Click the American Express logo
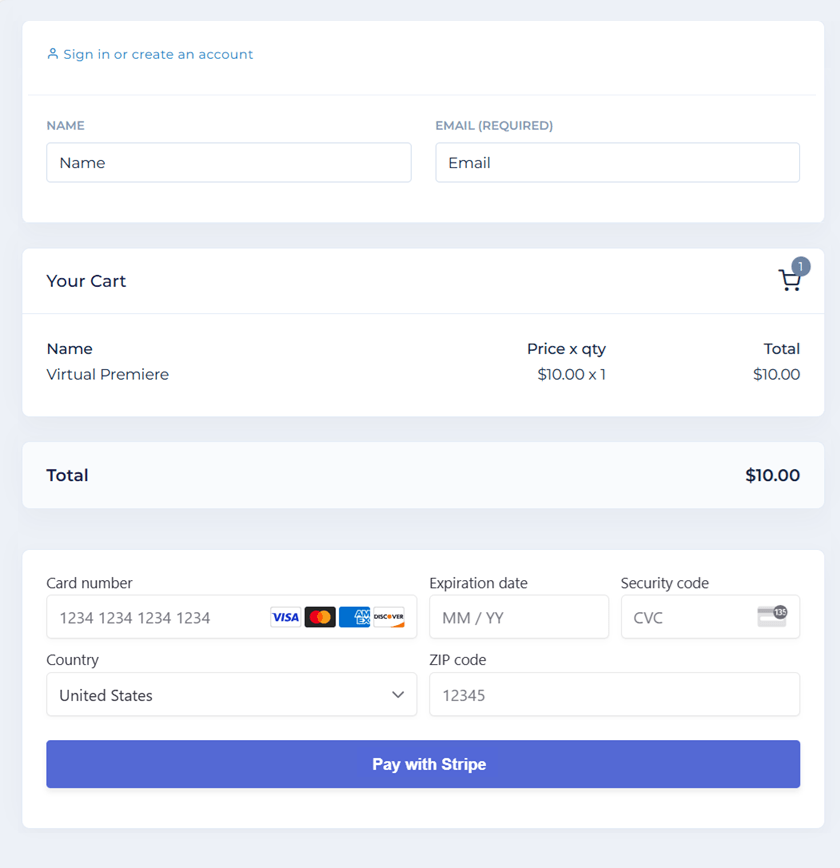The image size is (840, 868). (x=354, y=617)
